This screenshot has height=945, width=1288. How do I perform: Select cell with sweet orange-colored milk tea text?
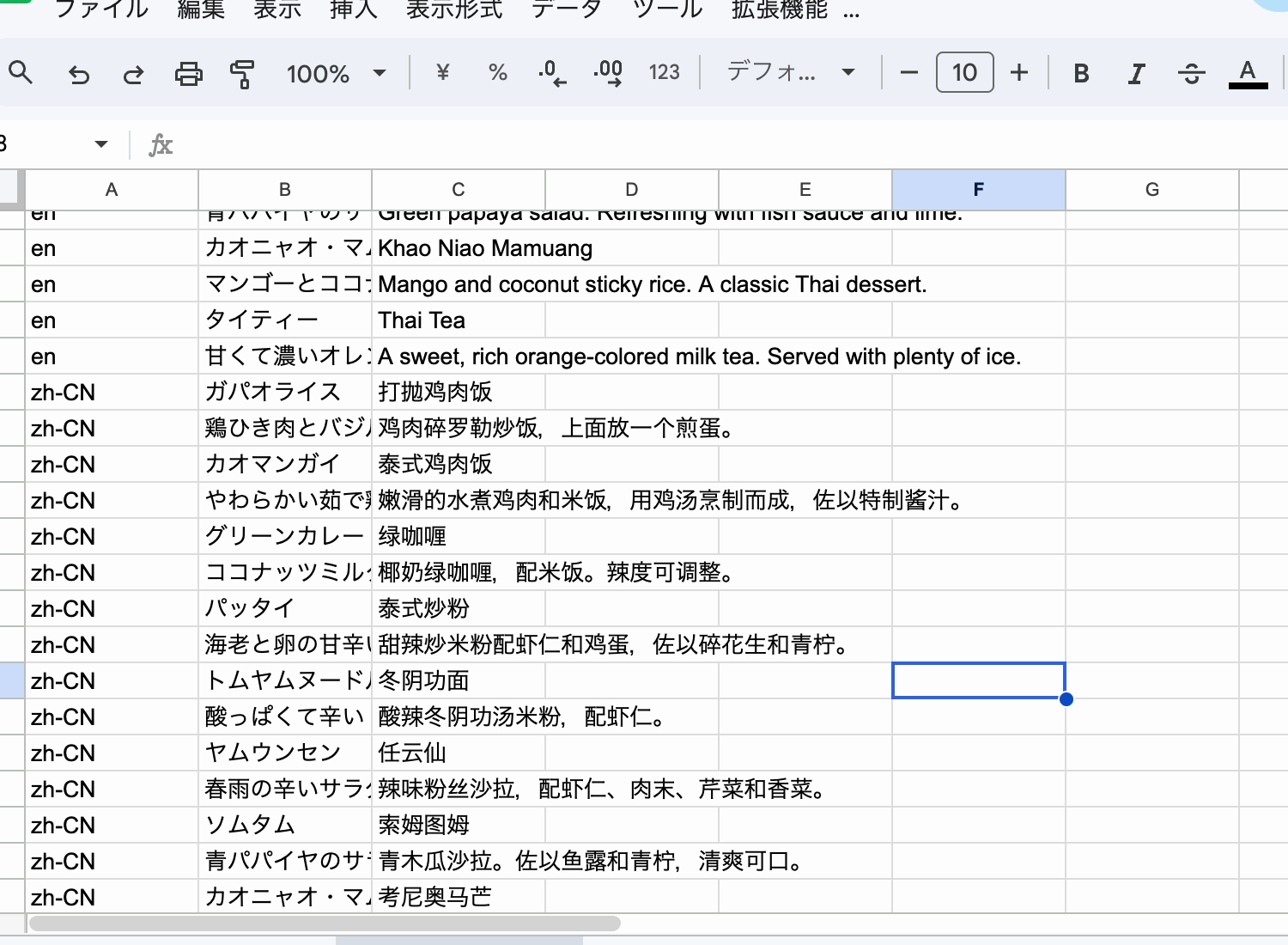(459, 357)
